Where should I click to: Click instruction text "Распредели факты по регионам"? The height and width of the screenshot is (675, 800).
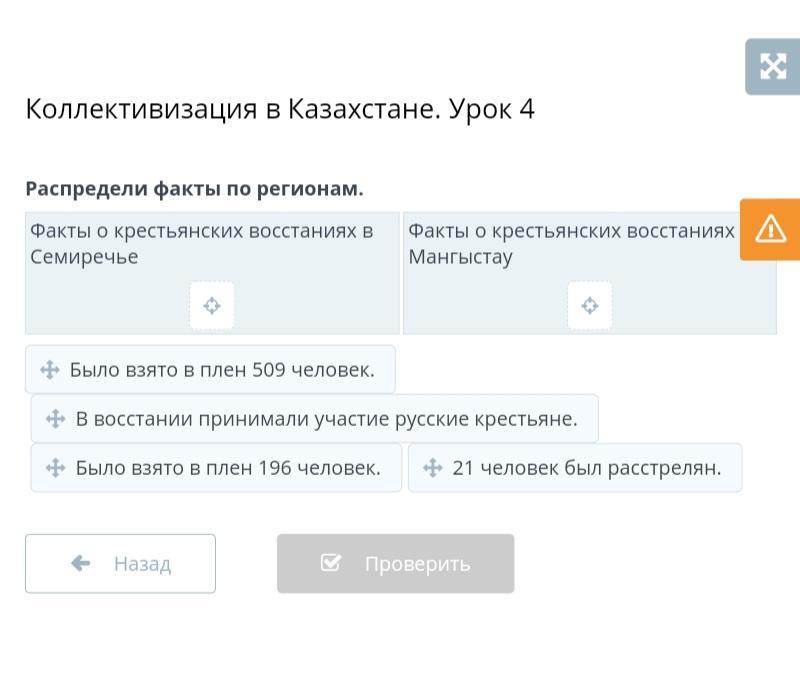pyautogui.click(x=194, y=189)
